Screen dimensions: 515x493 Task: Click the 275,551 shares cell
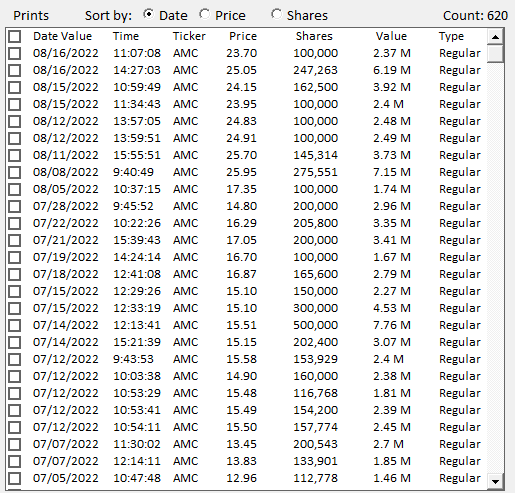click(315, 172)
